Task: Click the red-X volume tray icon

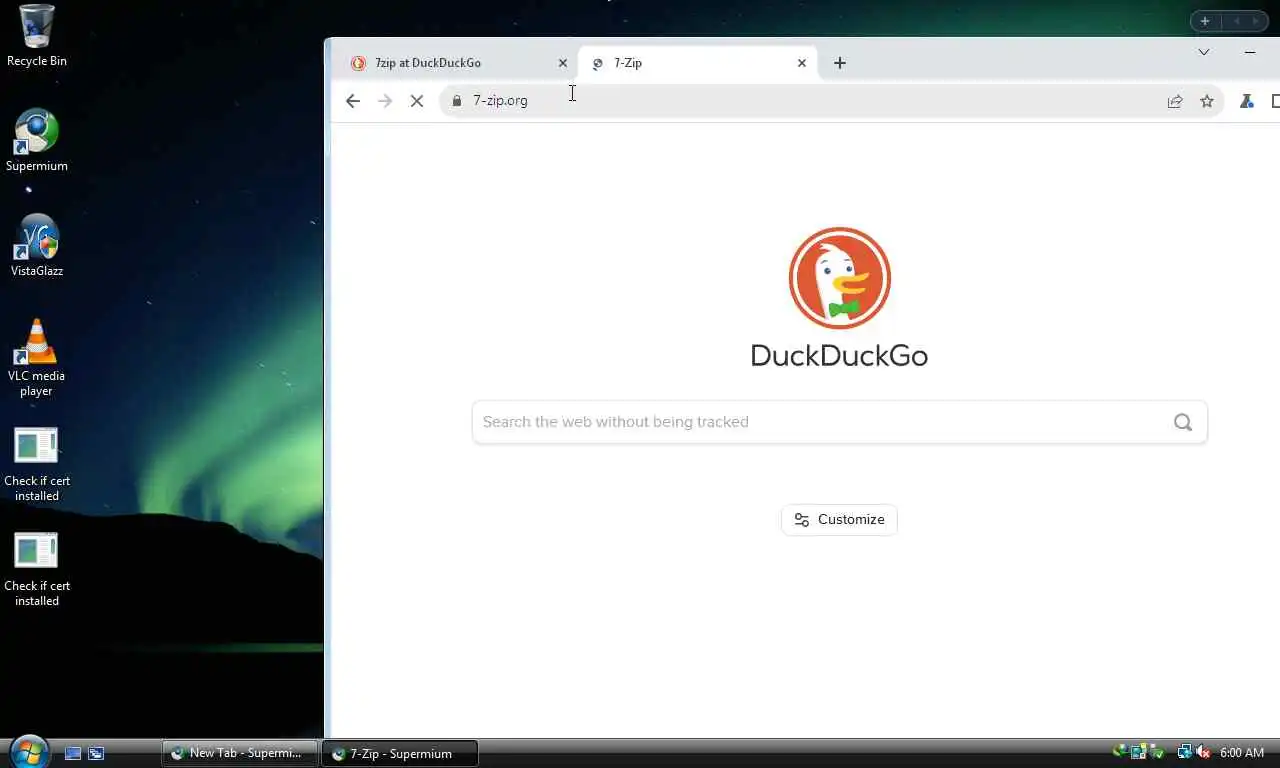Action: pos(1203,752)
